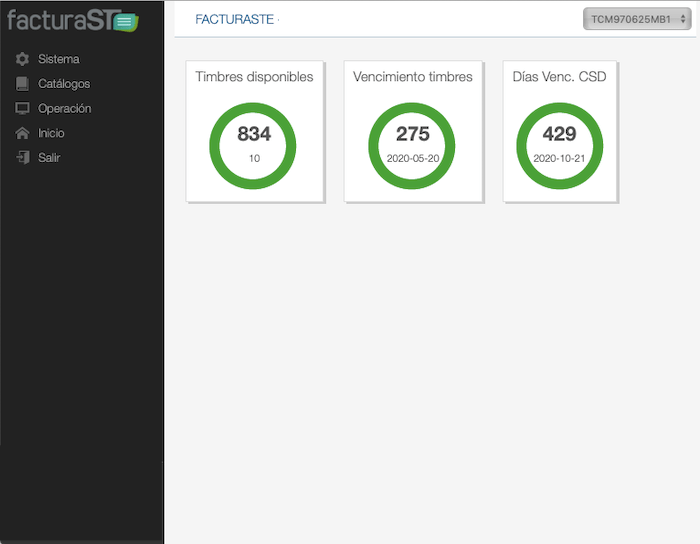This screenshot has height=544, width=700.
Task: Select the Vencimiento timbres card title
Action: [413, 76]
